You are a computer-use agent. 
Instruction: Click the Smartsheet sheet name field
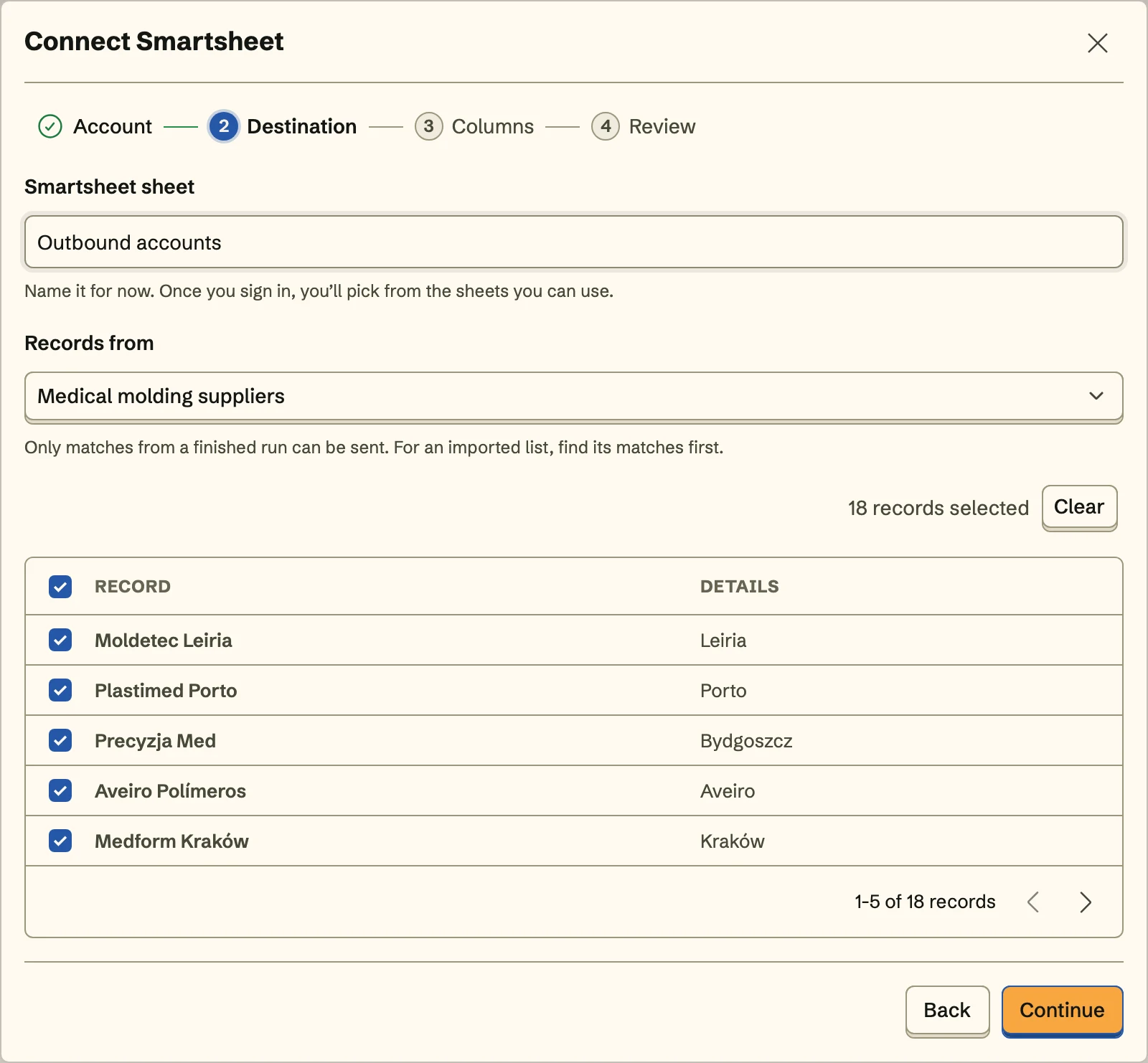574,242
